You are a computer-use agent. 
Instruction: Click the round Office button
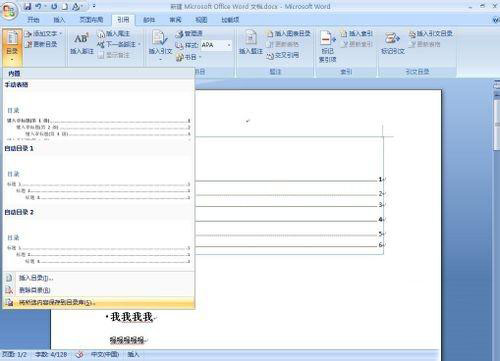click(x=9, y=11)
